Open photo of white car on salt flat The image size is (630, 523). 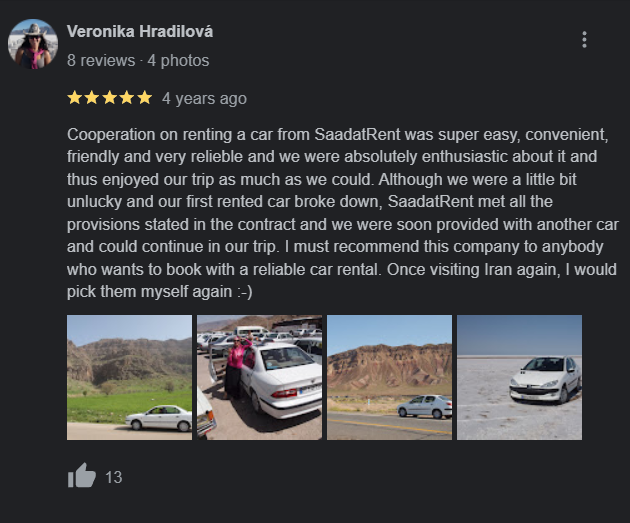520,378
